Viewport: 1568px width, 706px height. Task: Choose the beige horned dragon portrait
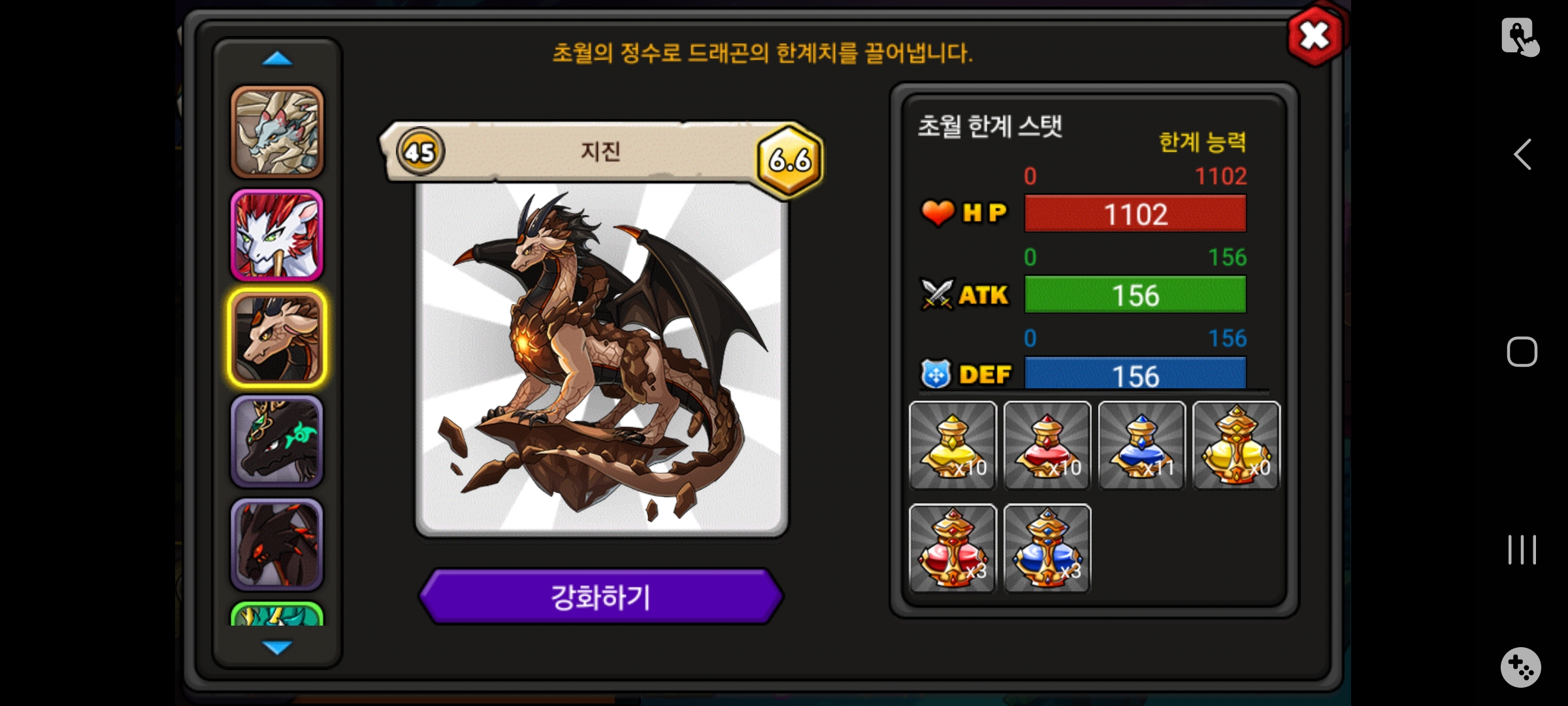pos(277,132)
